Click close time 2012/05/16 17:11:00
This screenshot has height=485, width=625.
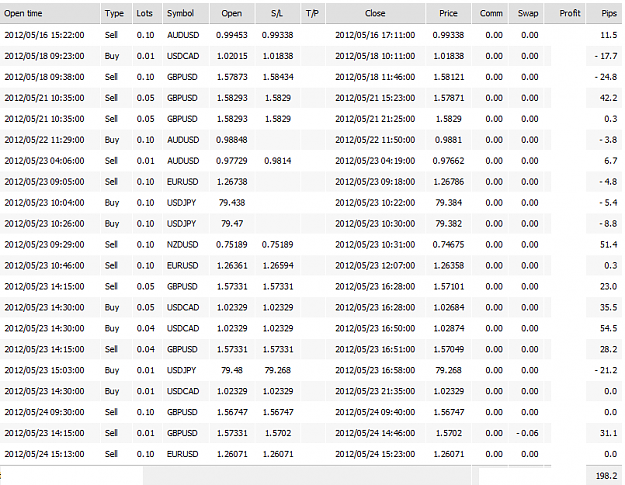[375, 35]
